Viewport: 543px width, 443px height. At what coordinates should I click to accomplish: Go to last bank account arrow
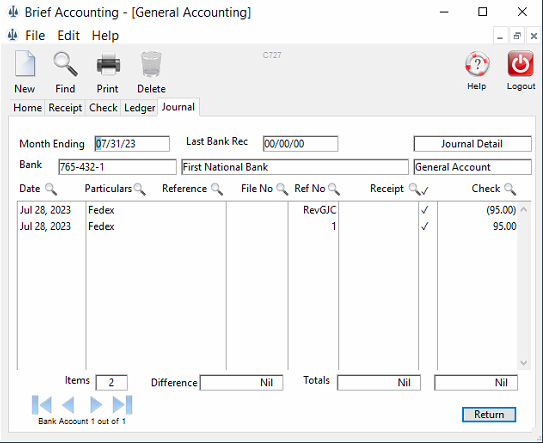[122, 405]
